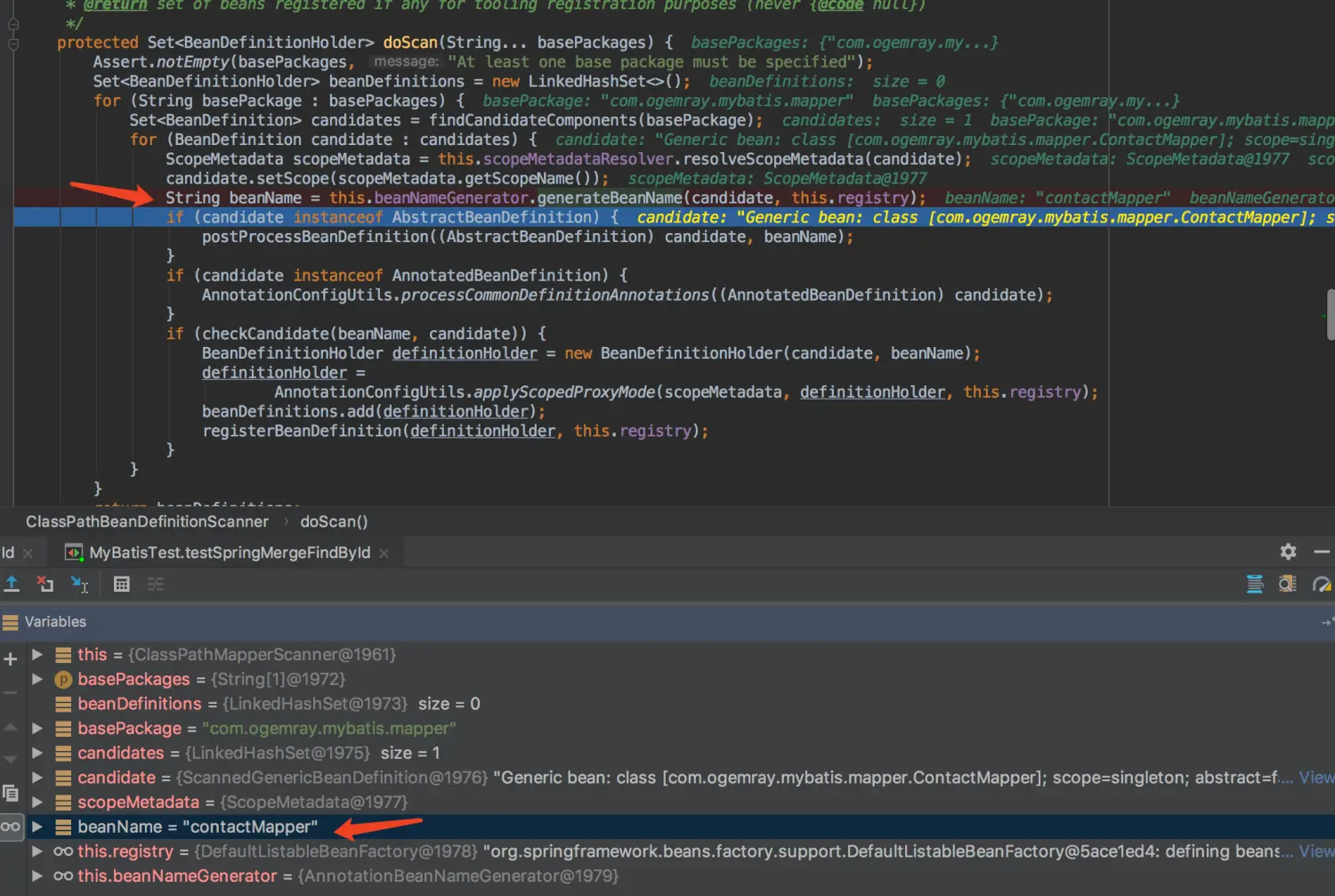
Task: Expand the scopeMetadata variable node
Action: 37,802
